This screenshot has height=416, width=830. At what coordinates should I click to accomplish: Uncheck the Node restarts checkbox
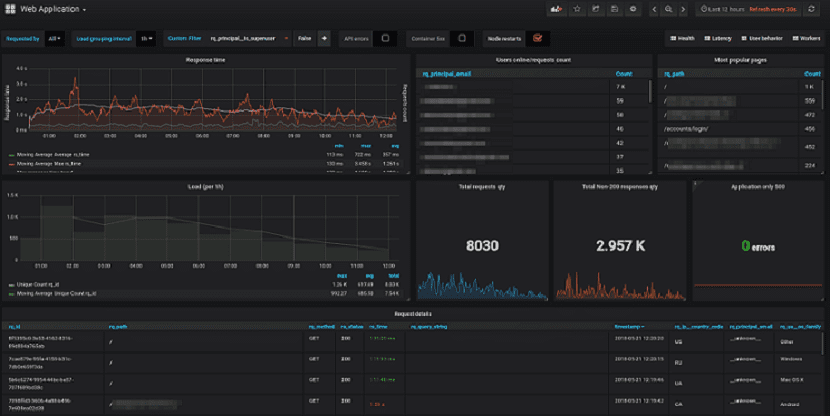coord(538,39)
